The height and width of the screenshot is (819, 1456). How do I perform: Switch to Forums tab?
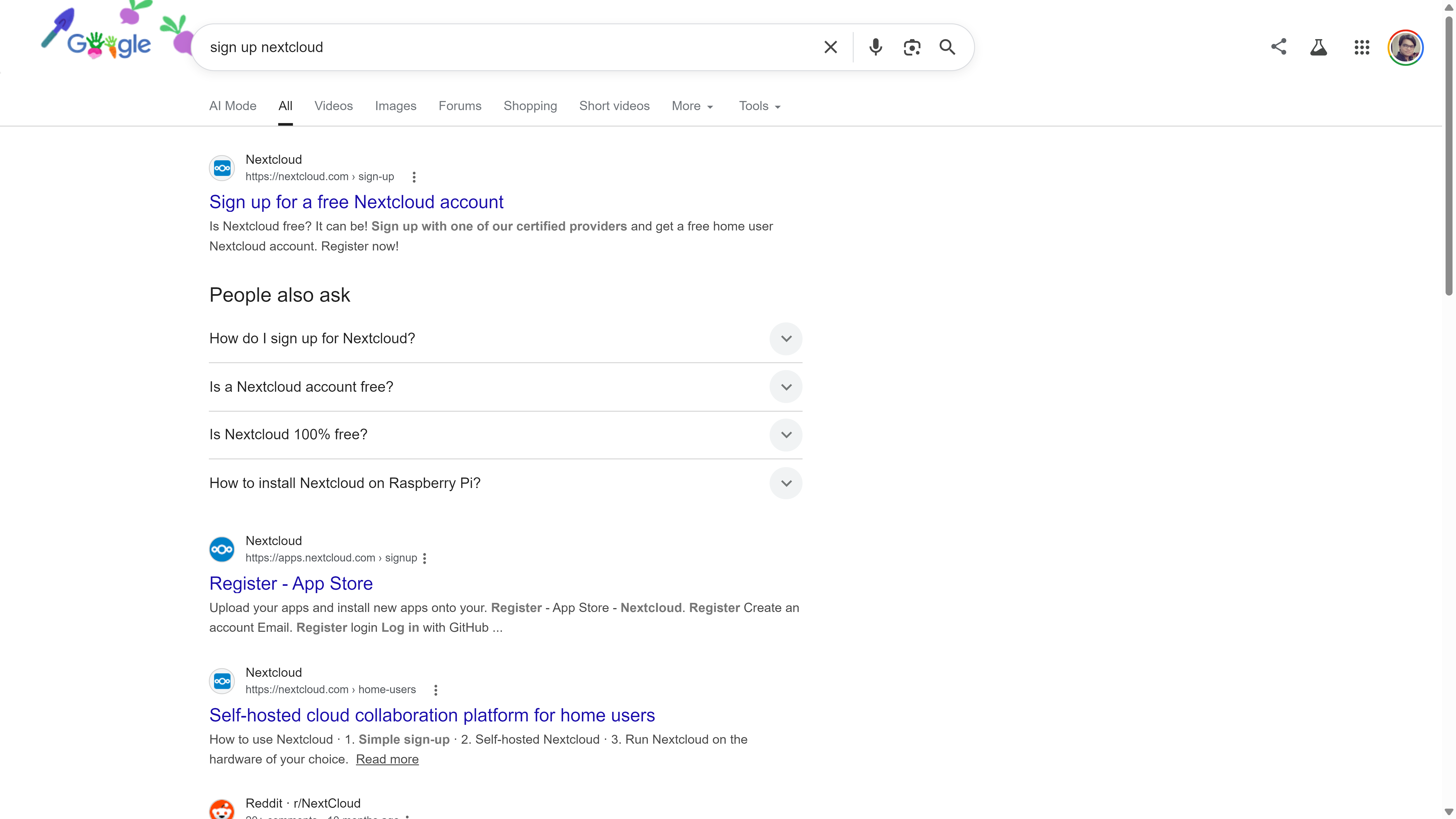coord(460,106)
